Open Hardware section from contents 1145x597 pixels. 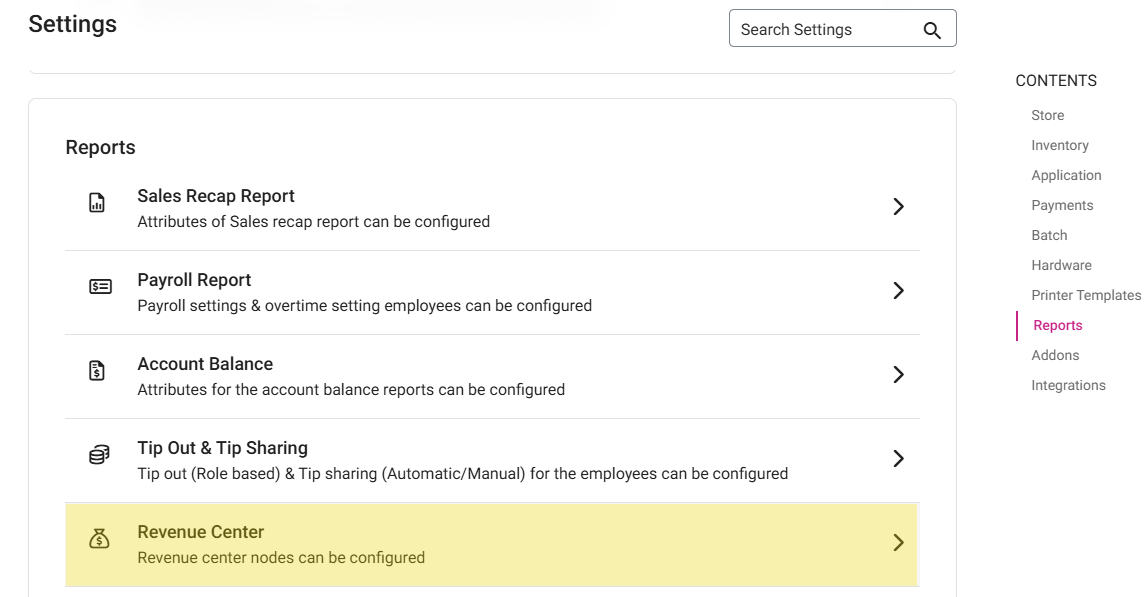[1061, 265]
